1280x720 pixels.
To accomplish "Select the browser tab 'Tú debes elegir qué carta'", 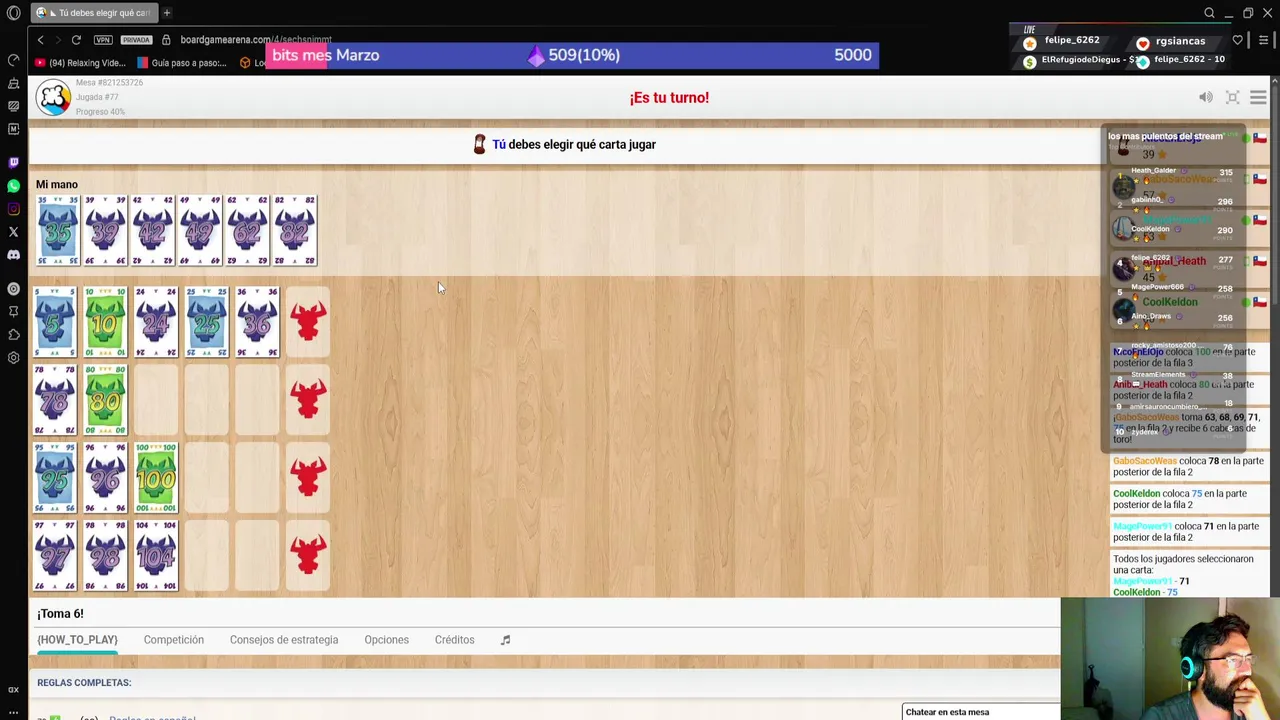I will (x=92, y=13).
